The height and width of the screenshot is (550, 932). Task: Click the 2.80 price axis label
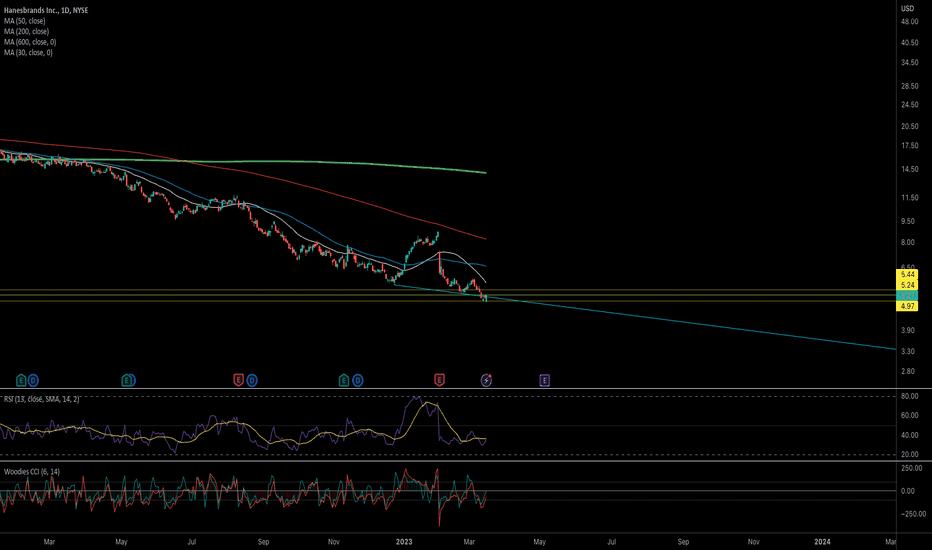pos(908,372)
